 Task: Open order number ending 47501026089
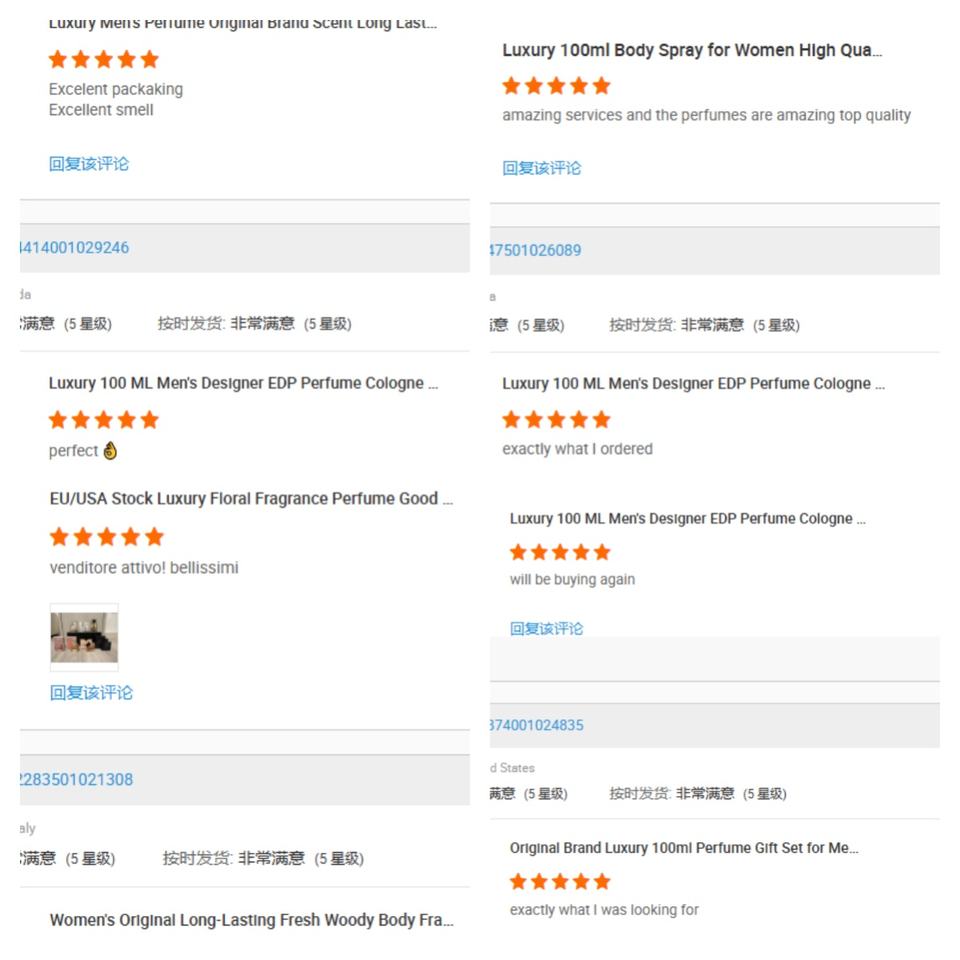(535, 250)
